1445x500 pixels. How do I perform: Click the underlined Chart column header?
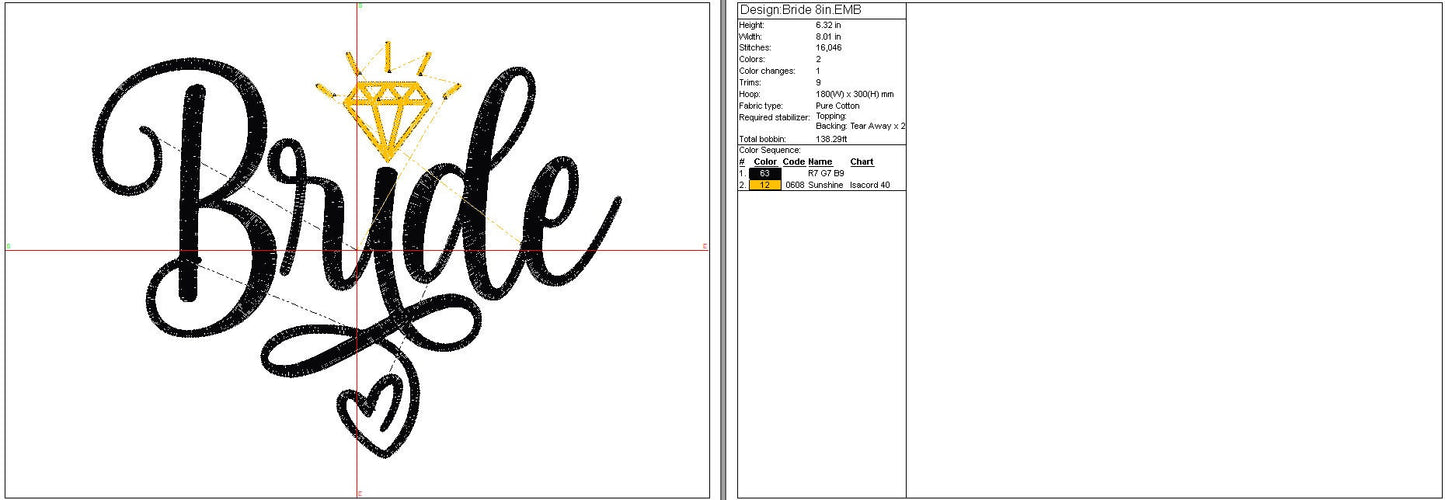[862, 161]
